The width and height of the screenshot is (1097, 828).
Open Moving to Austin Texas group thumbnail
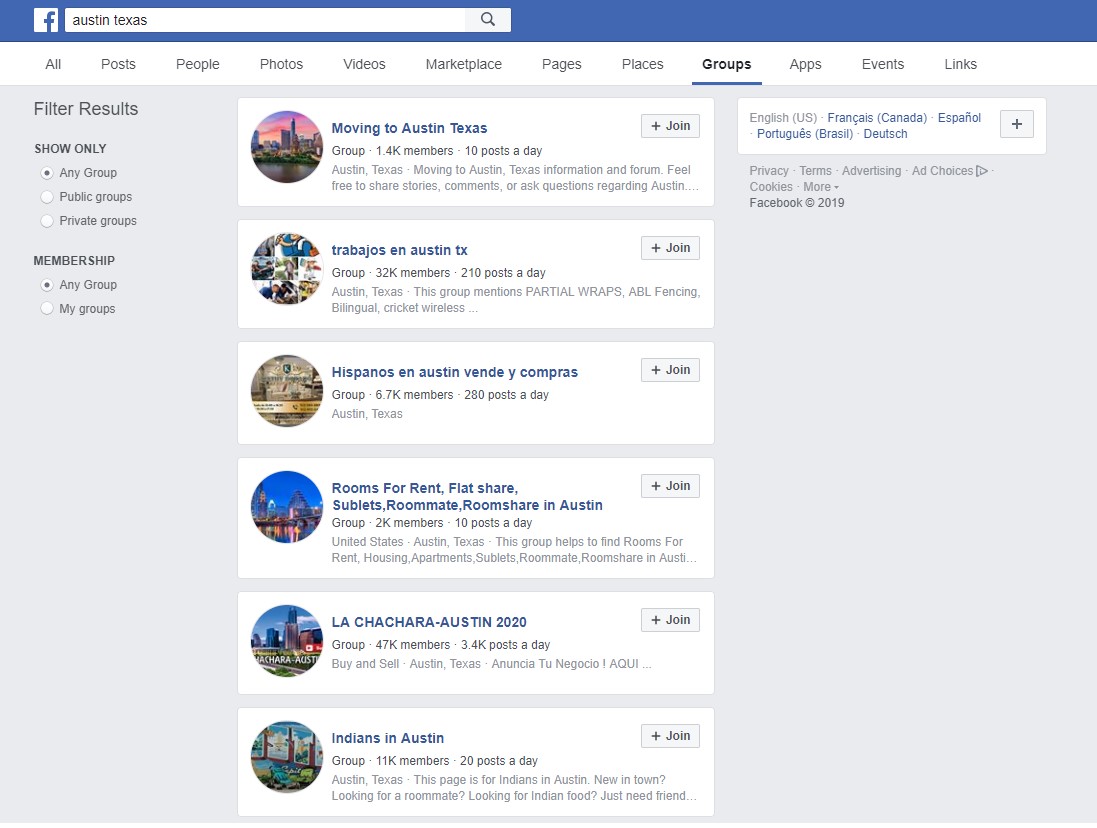pos(287,147)
